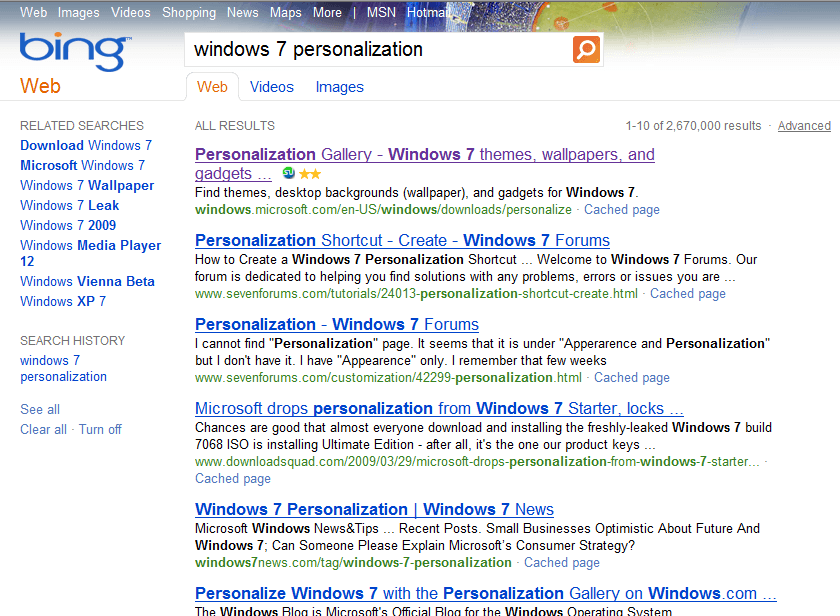Open Cached page for windows.microsoft.com result

pyautogui.click(x=621, y=209)
